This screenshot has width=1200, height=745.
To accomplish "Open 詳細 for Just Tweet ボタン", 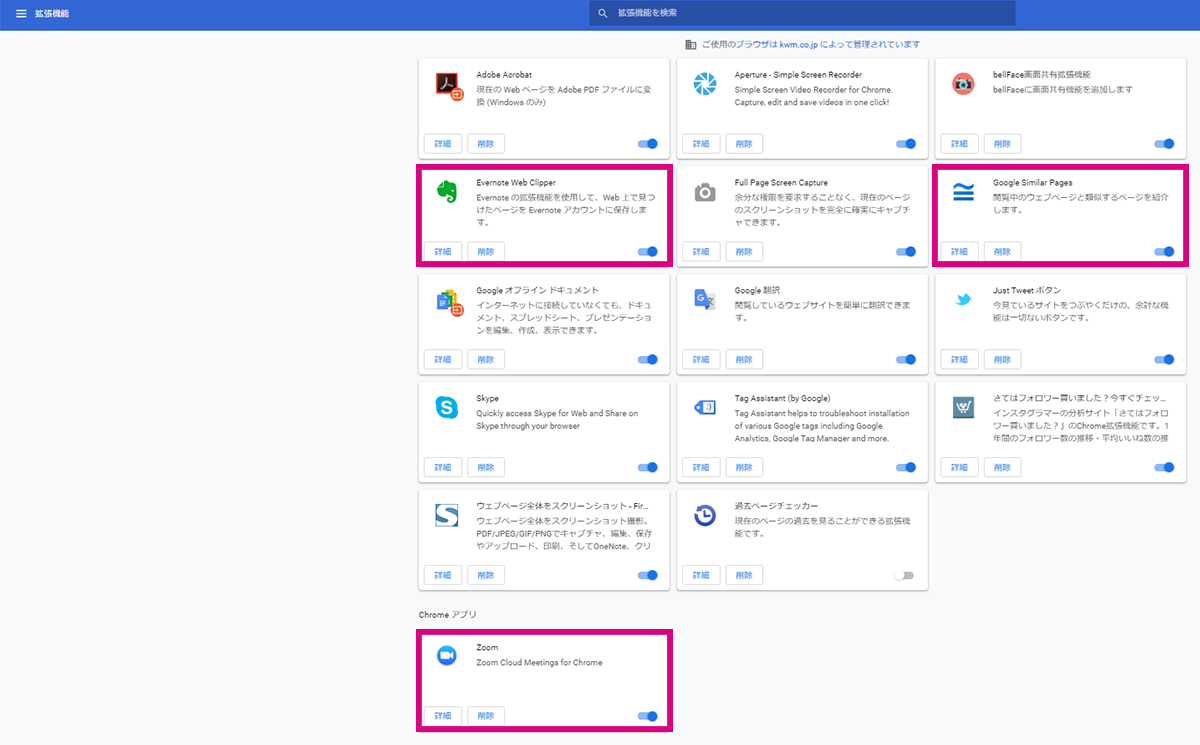I will 959,359.
